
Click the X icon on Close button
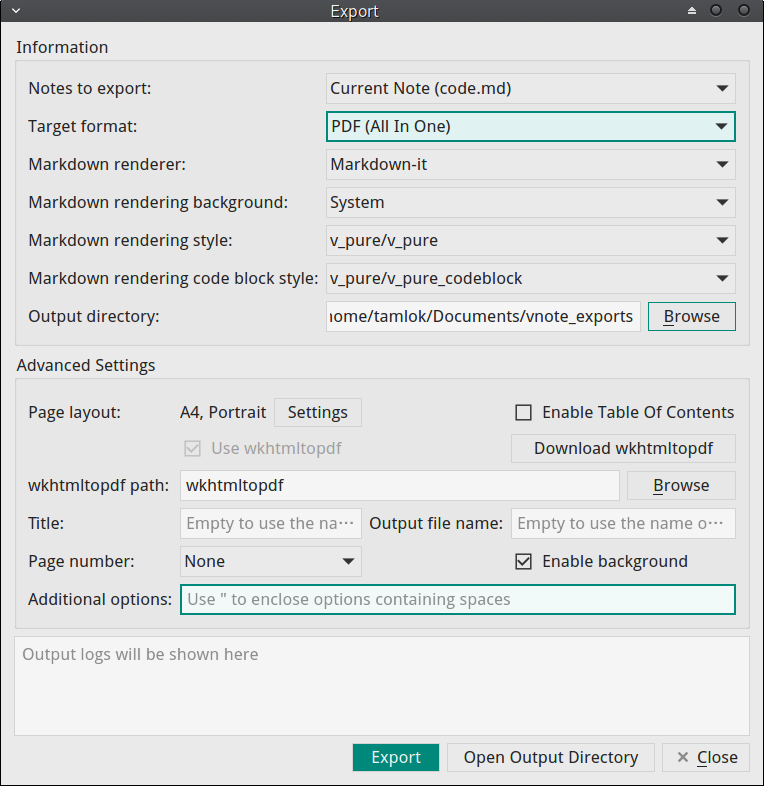(682, 757)
